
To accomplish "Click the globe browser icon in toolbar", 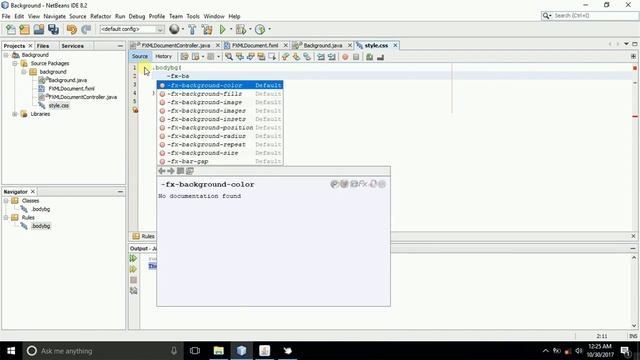I will [x=174, y=29].
